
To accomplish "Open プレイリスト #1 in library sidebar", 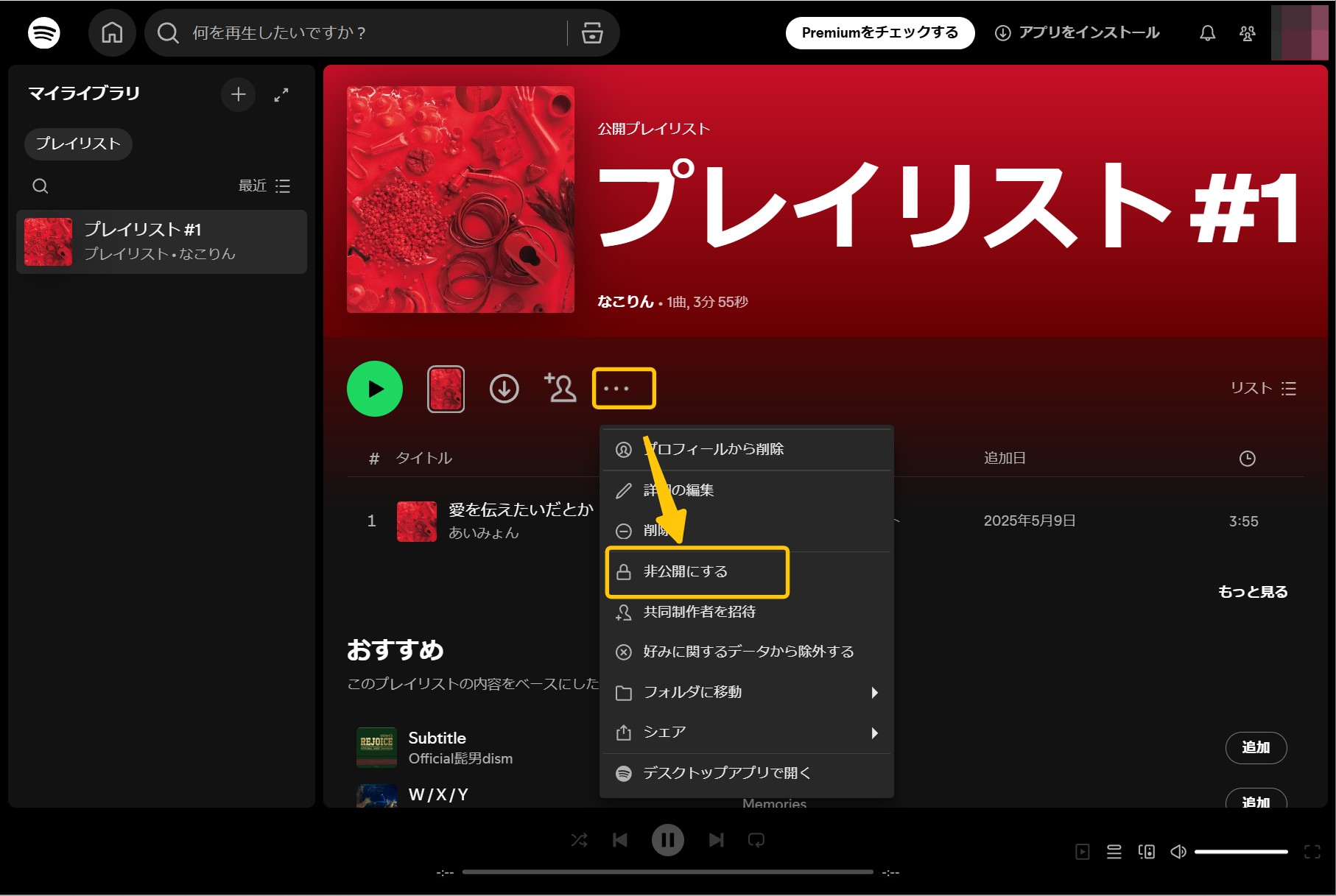I will tap(161, 241).
